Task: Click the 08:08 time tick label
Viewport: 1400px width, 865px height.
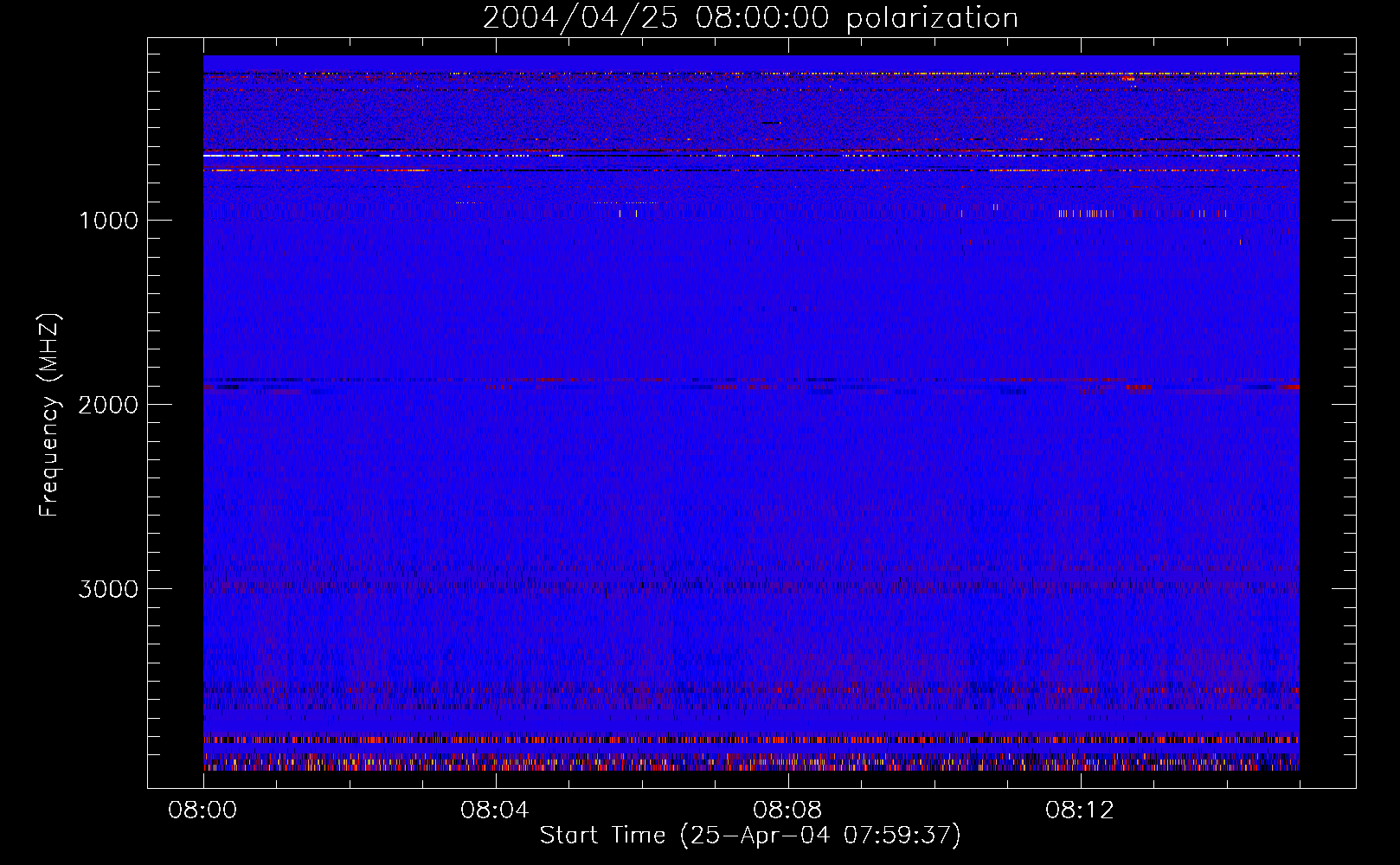Action: (787, 811)
